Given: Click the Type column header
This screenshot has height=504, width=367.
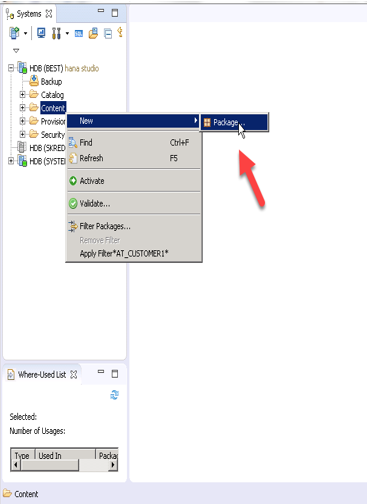Looking at the screenshot, I should click(x=22, y=454).
